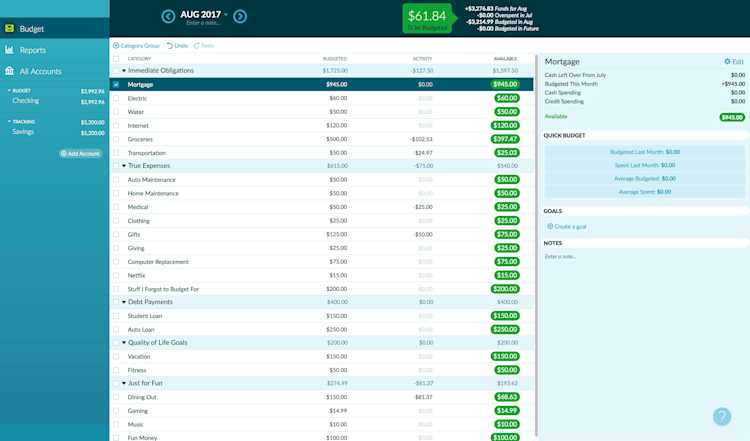Check the Transportation row checkbox

116,153
